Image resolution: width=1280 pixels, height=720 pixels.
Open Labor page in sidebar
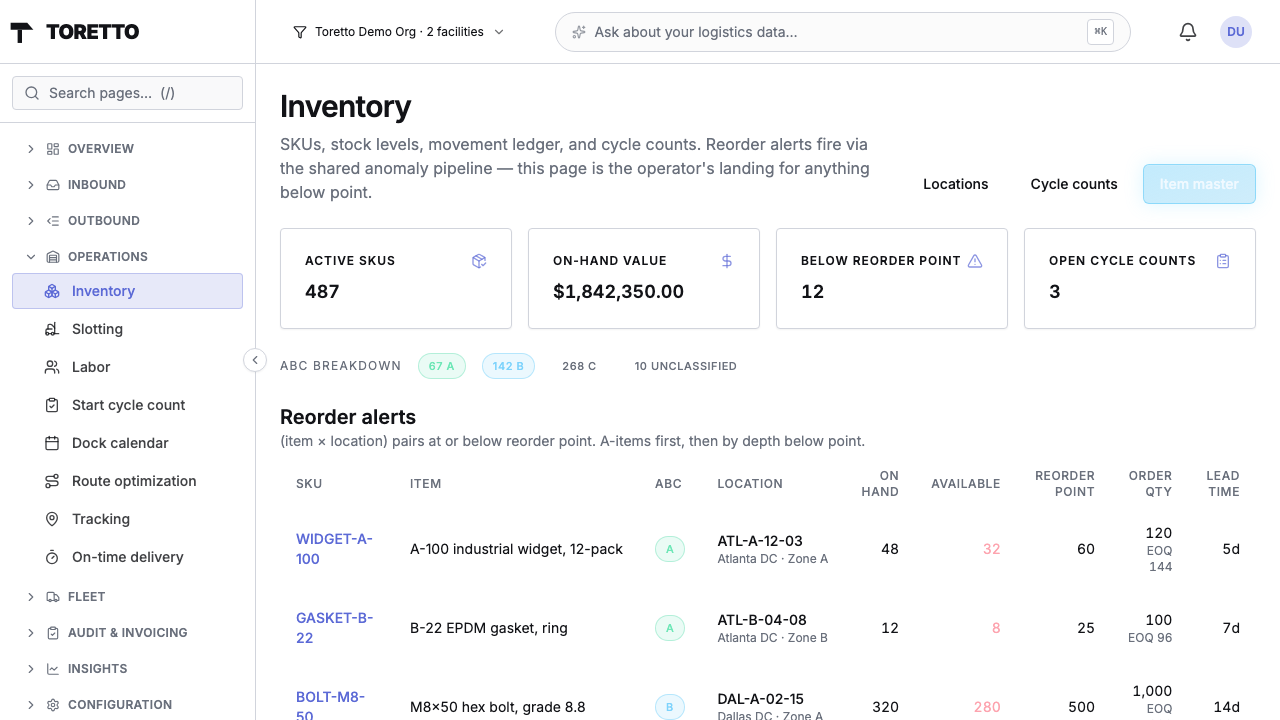pyautogui.click(x=127, y=367)
